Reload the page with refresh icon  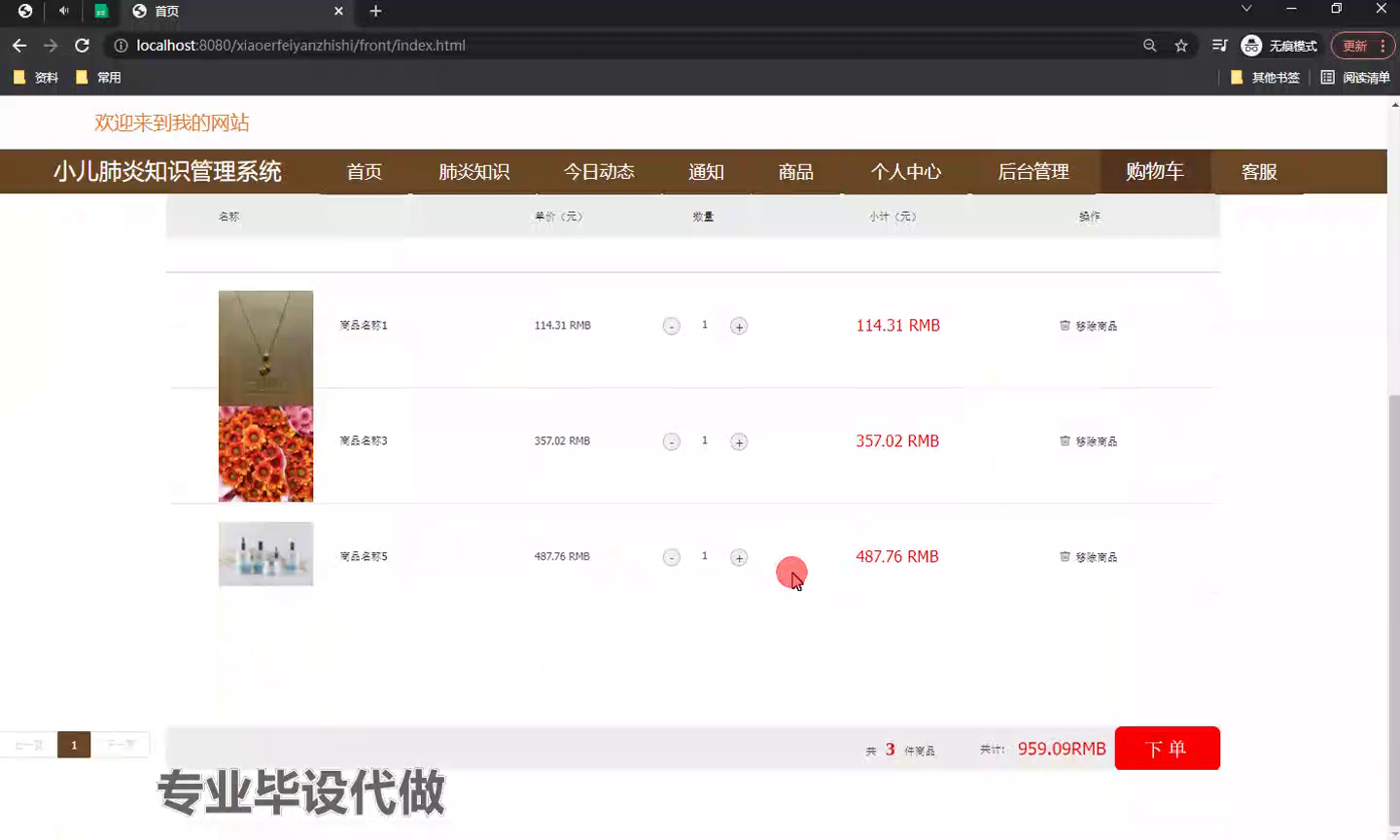(83, 46)
